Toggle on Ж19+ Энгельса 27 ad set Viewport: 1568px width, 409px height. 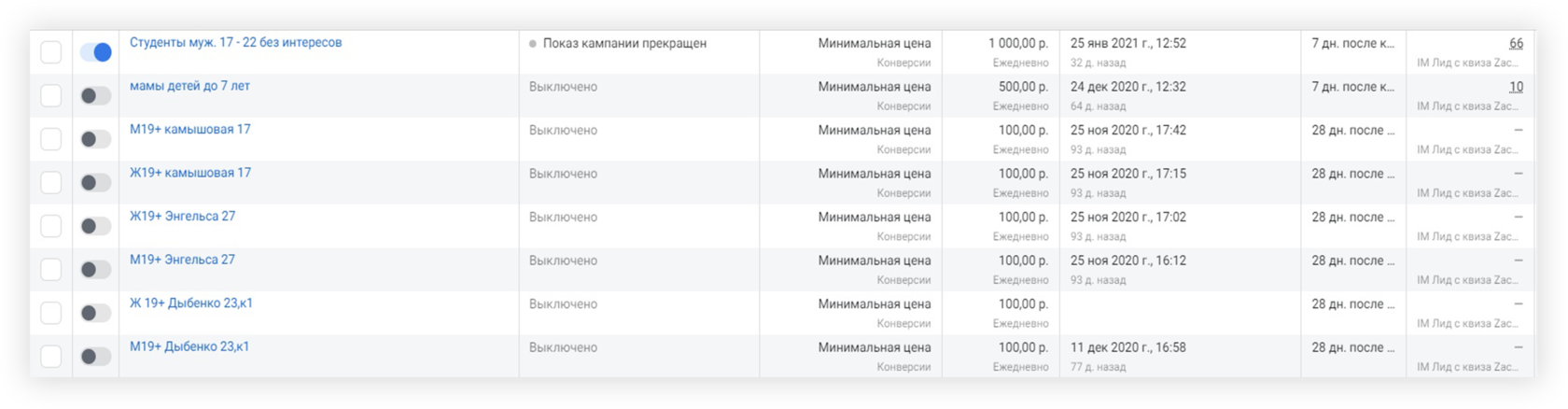point(95,226)
